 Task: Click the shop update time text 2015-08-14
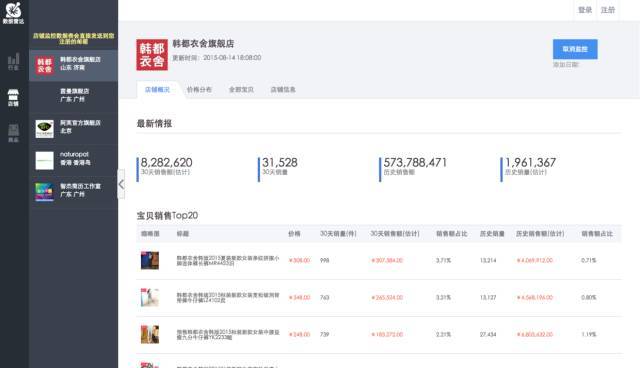click(217, 58)
